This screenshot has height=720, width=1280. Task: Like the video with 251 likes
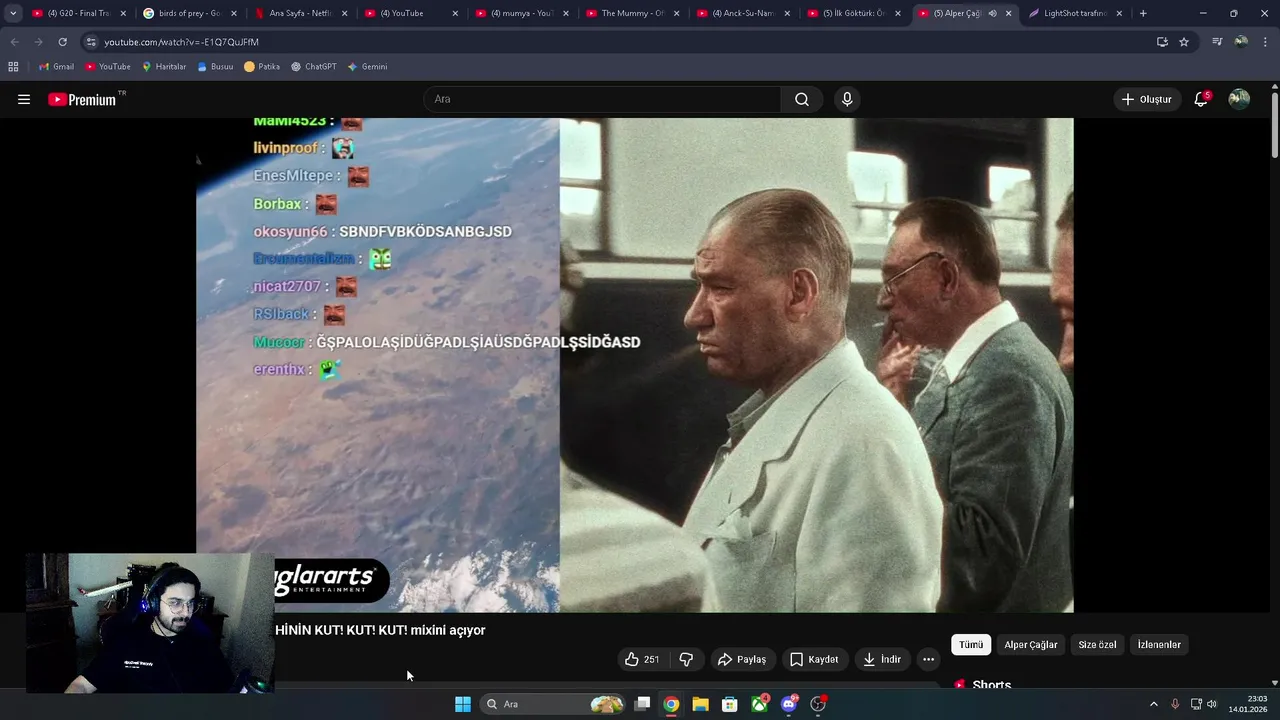(x=642, y=659)
